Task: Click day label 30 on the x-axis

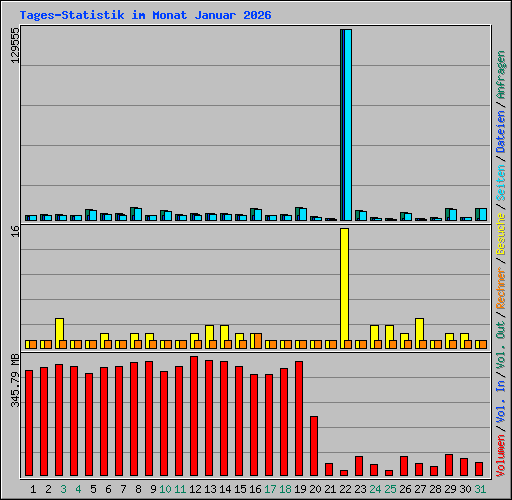Action: coord(465,489)
